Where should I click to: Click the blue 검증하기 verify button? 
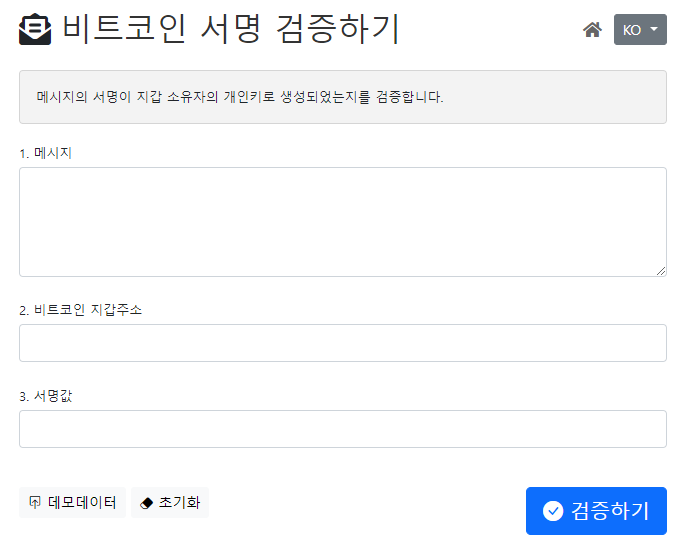pyautogui.click(x=596, y=511)
